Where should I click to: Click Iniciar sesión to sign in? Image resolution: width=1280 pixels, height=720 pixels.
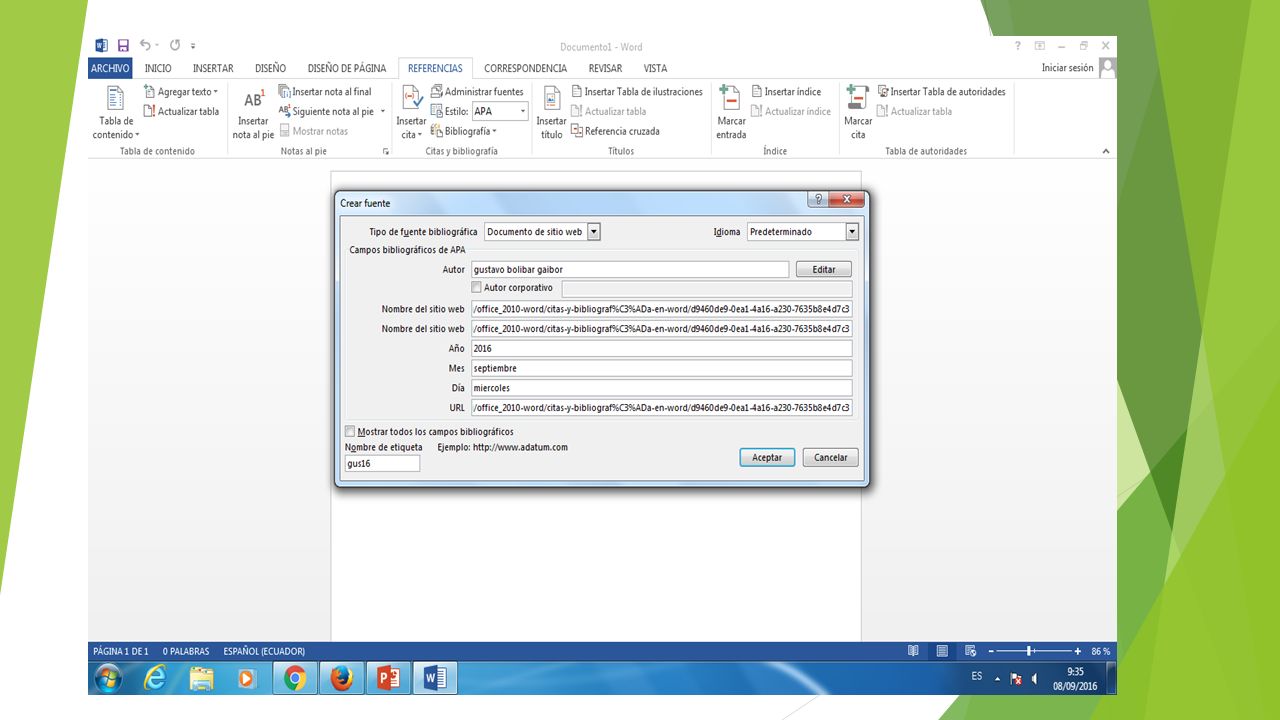click(1068, 68)
